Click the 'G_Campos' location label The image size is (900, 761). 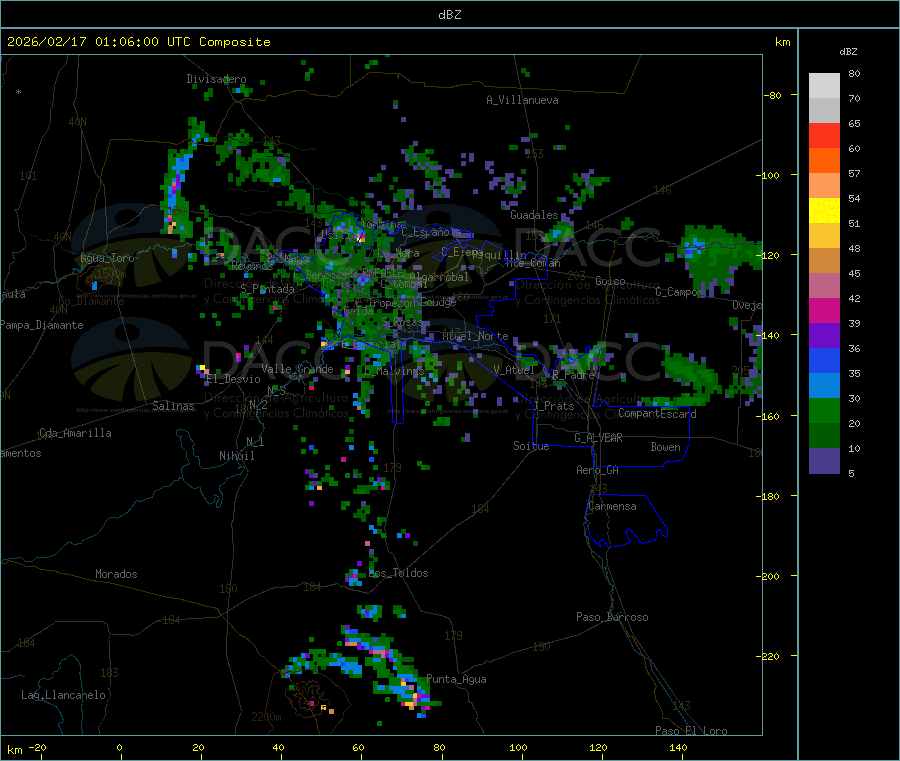click(x=680, y=292)
